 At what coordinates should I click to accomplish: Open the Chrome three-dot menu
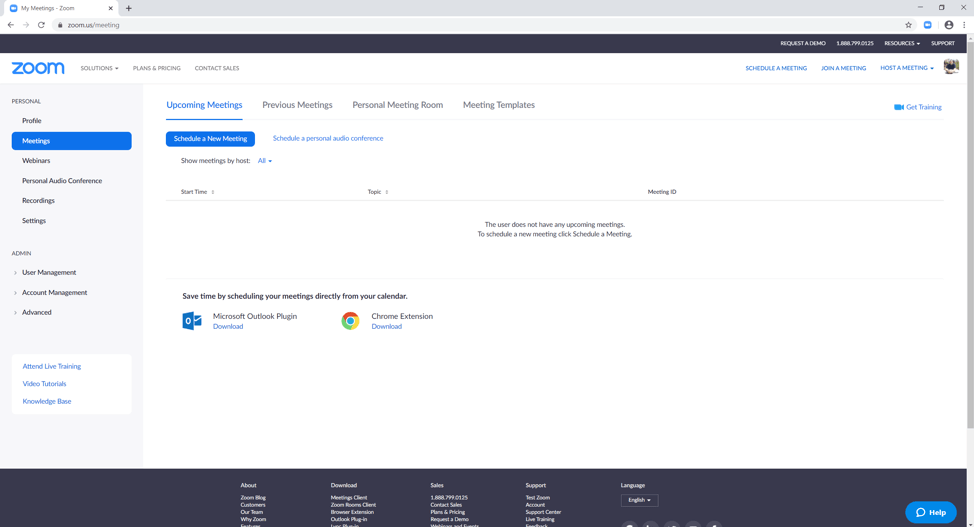click(x=964, y=25)
